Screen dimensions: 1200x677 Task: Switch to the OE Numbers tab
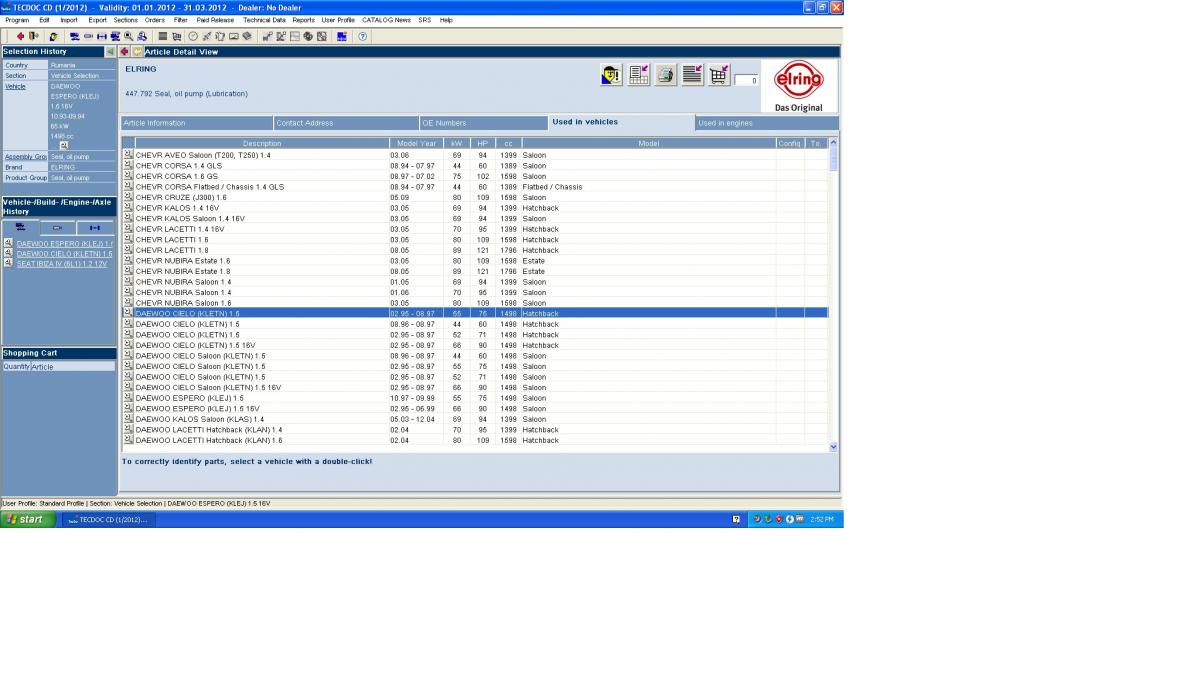(x=483, y=123)
